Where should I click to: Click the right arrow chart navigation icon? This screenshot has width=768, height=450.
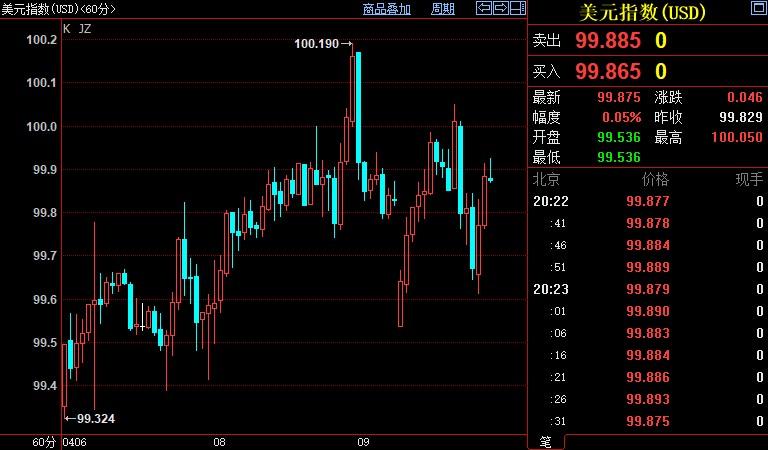point(500,9)
